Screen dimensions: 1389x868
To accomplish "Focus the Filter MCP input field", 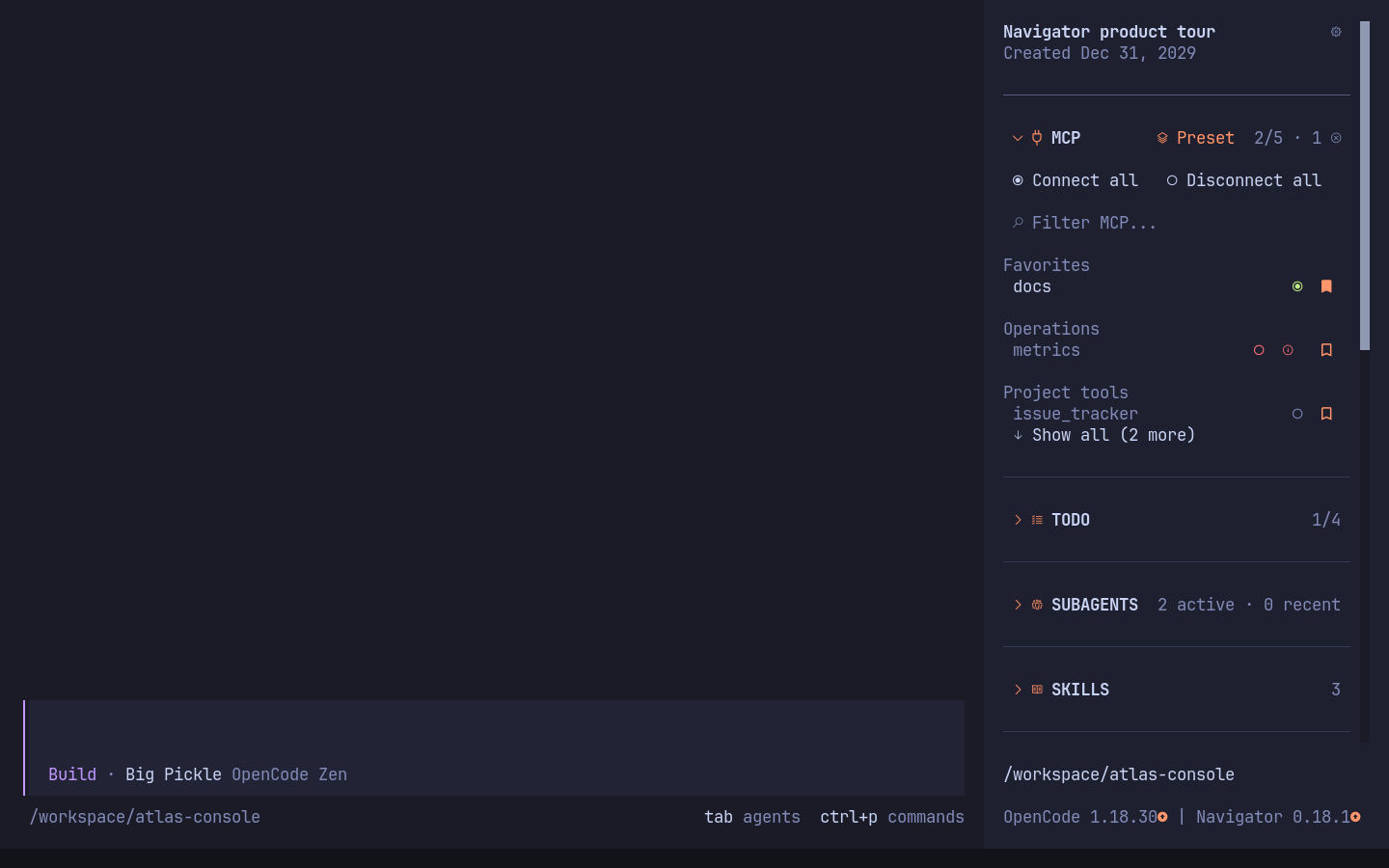I will tap(1177, 223).
